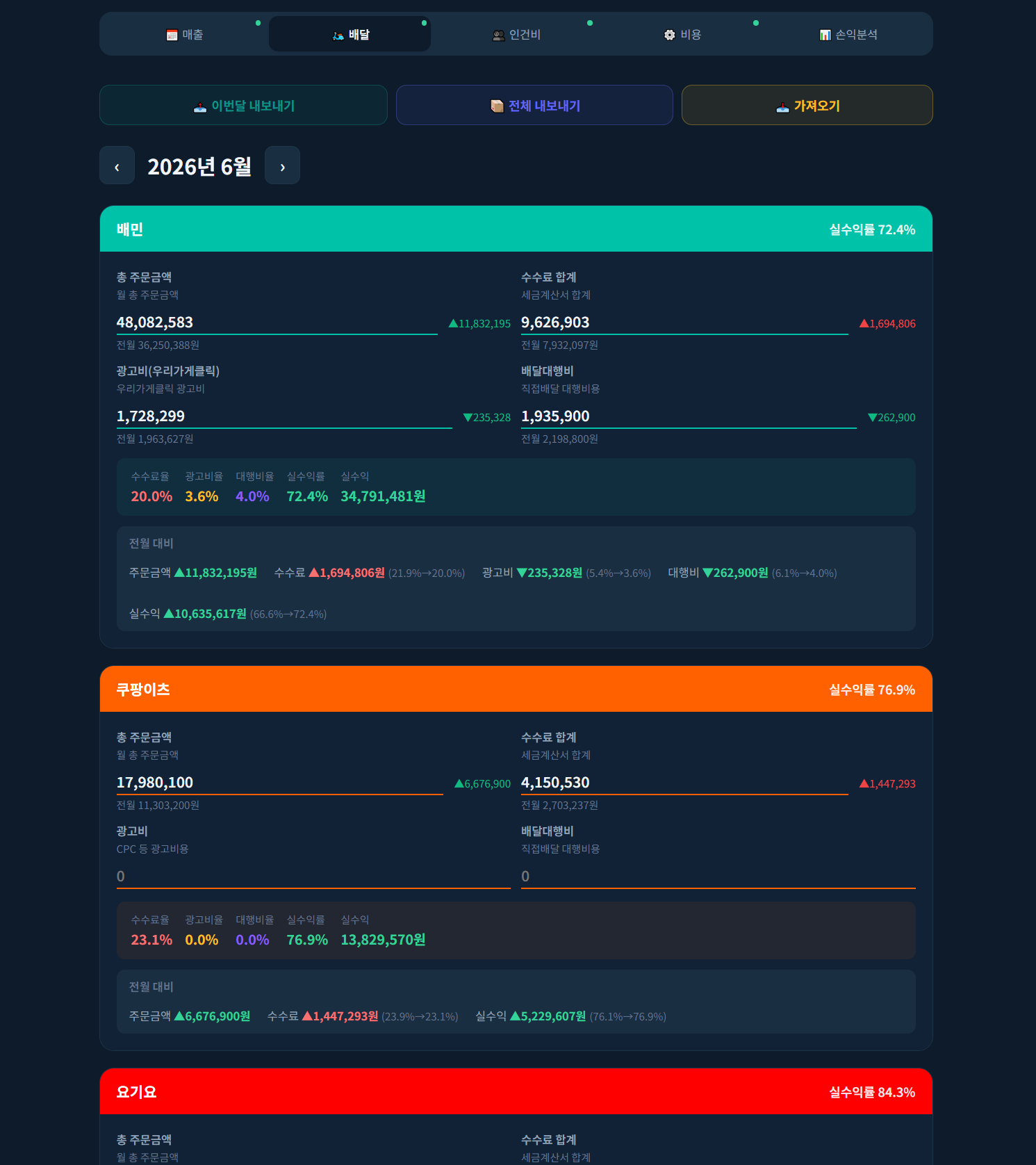Image resolution: width=1036 pixels, height=1165 pixels.
Task: Click 배민 실수익 value 34,791,481원
Action: pyautogui.click(x=383, y=496)
